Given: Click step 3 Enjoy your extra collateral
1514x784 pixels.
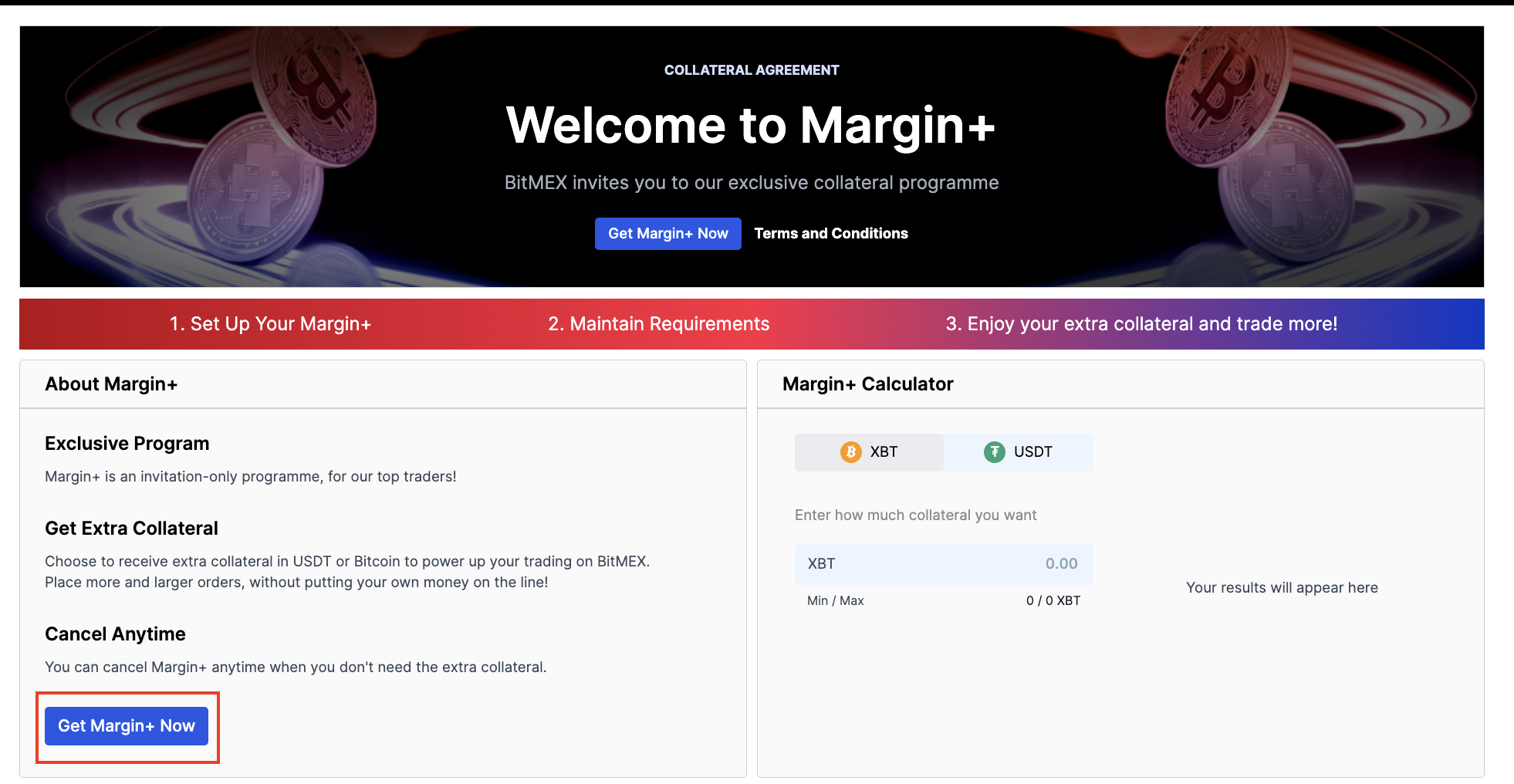Looking at the screenshot, I should click(1141, 324).
